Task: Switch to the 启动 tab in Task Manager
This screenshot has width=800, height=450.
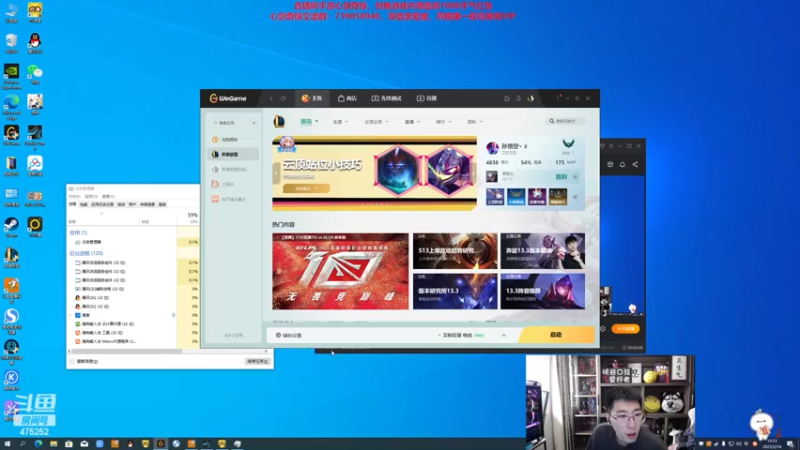Action: (x=121, y=205)
